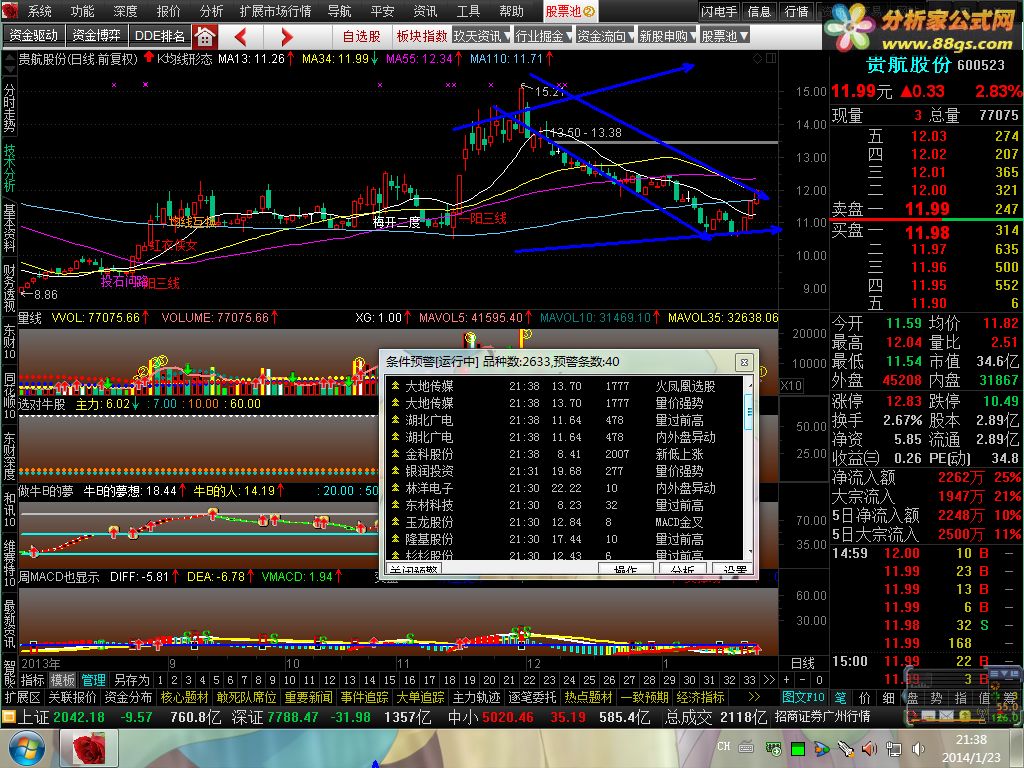Select the 股票池 tab in menu bar
This screenshot has width=1024, height=768.
coord(570,11)
